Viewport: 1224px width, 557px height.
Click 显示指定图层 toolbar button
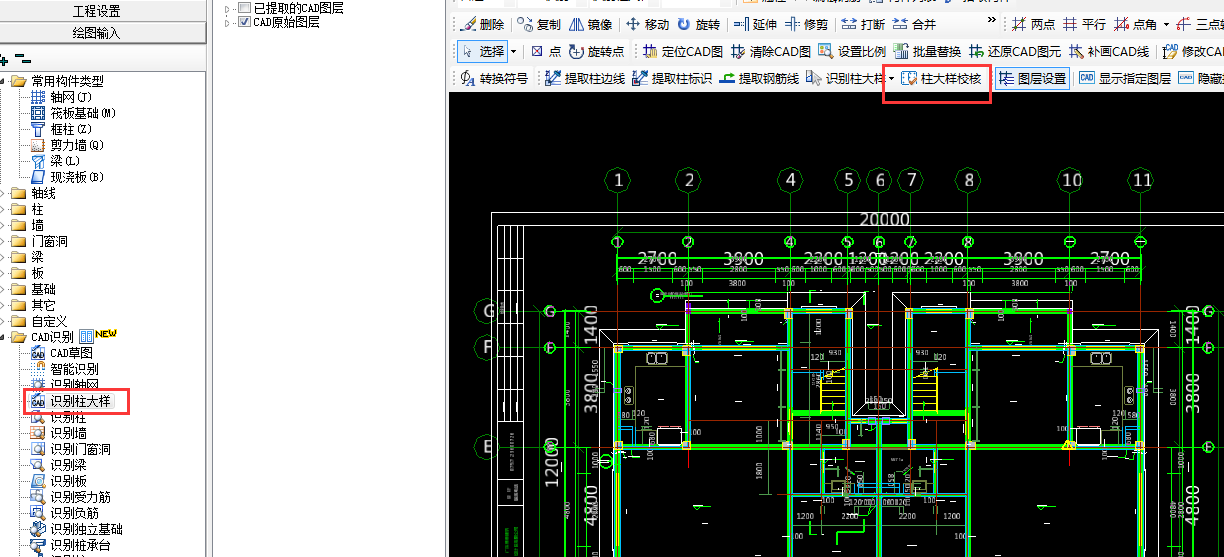click(1125, 78)
